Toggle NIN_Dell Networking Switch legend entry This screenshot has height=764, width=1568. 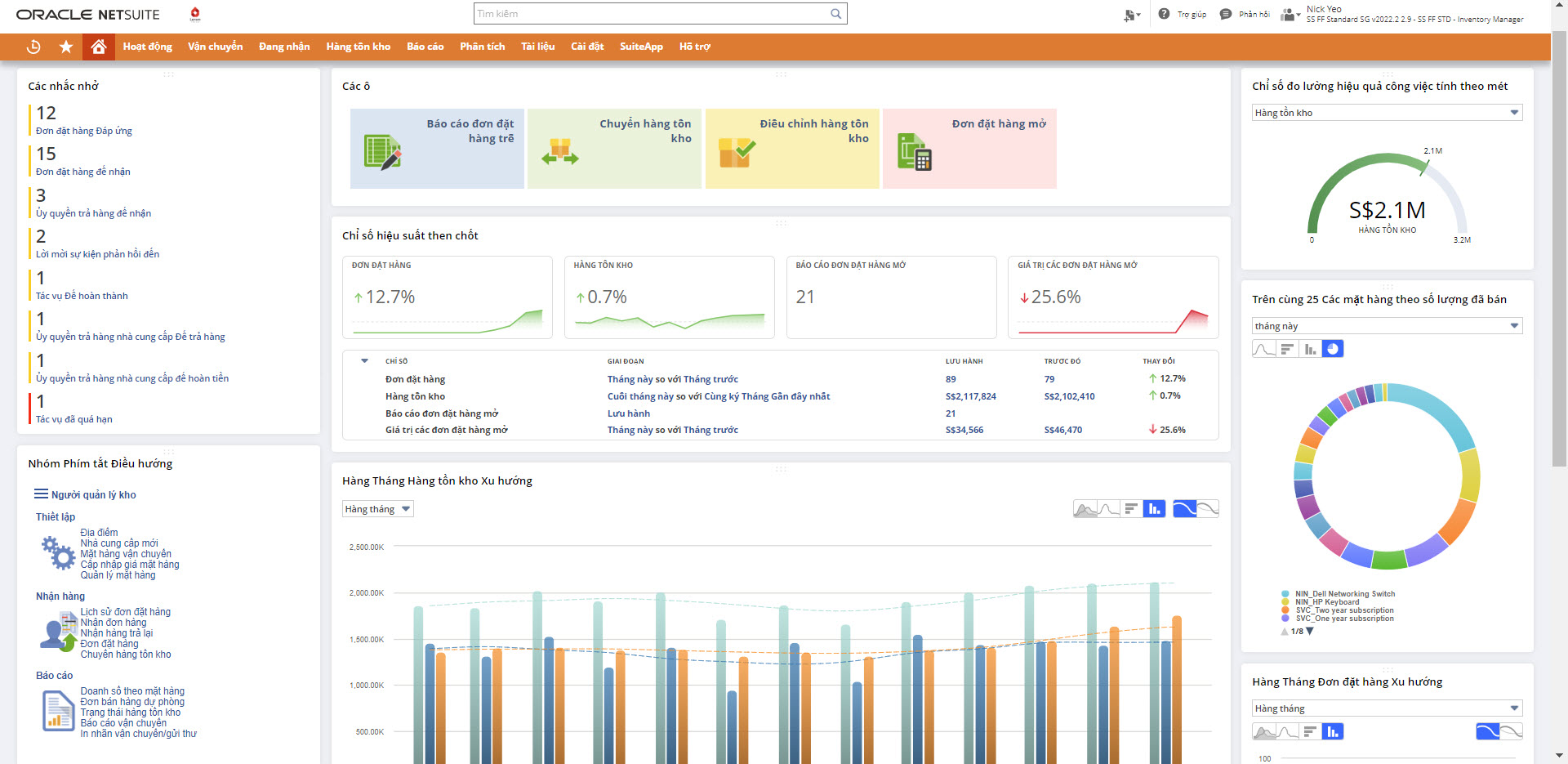pyautogui.click(x=1339, y=594)
